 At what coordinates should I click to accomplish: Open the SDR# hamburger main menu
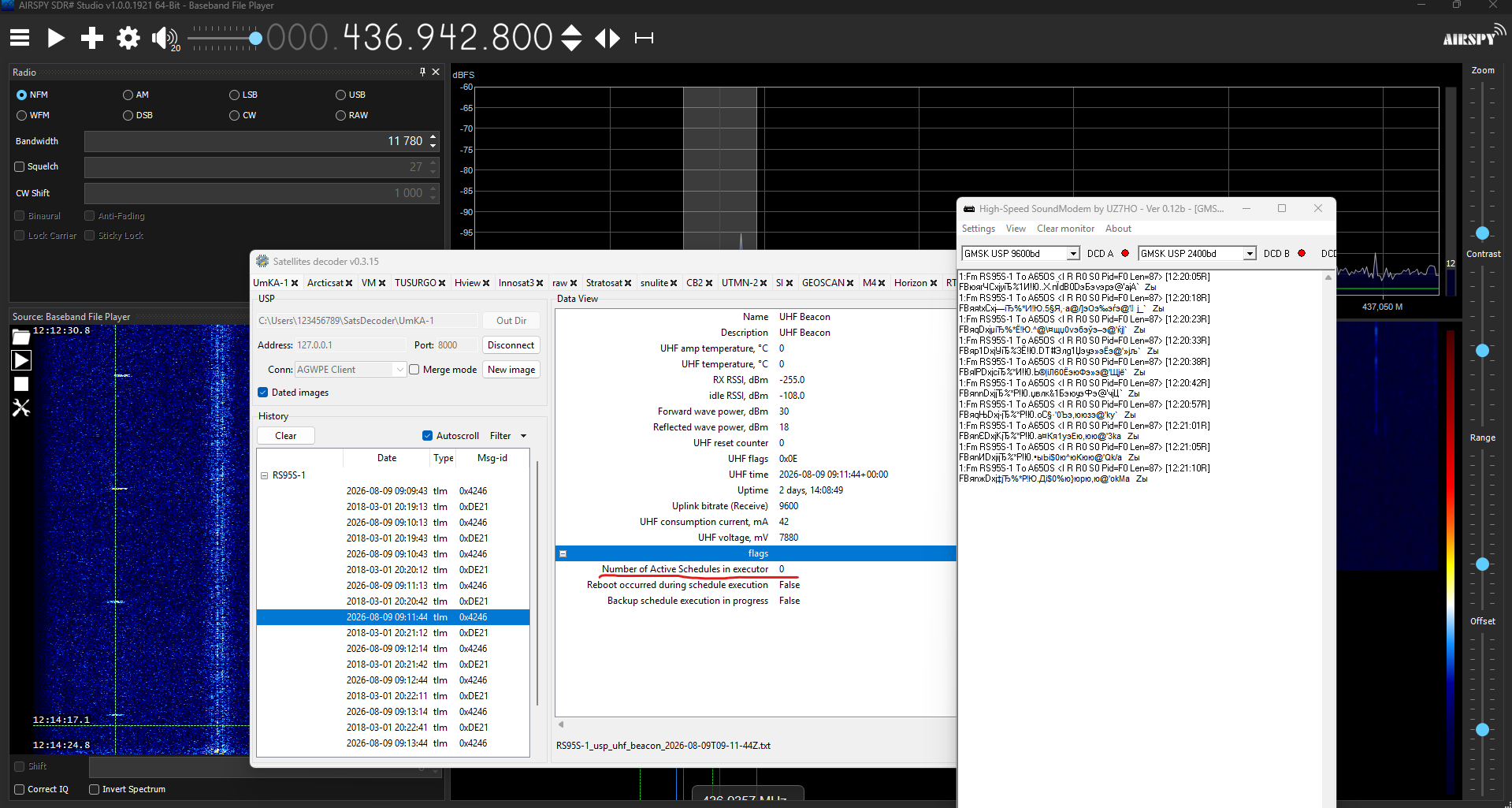20,38
